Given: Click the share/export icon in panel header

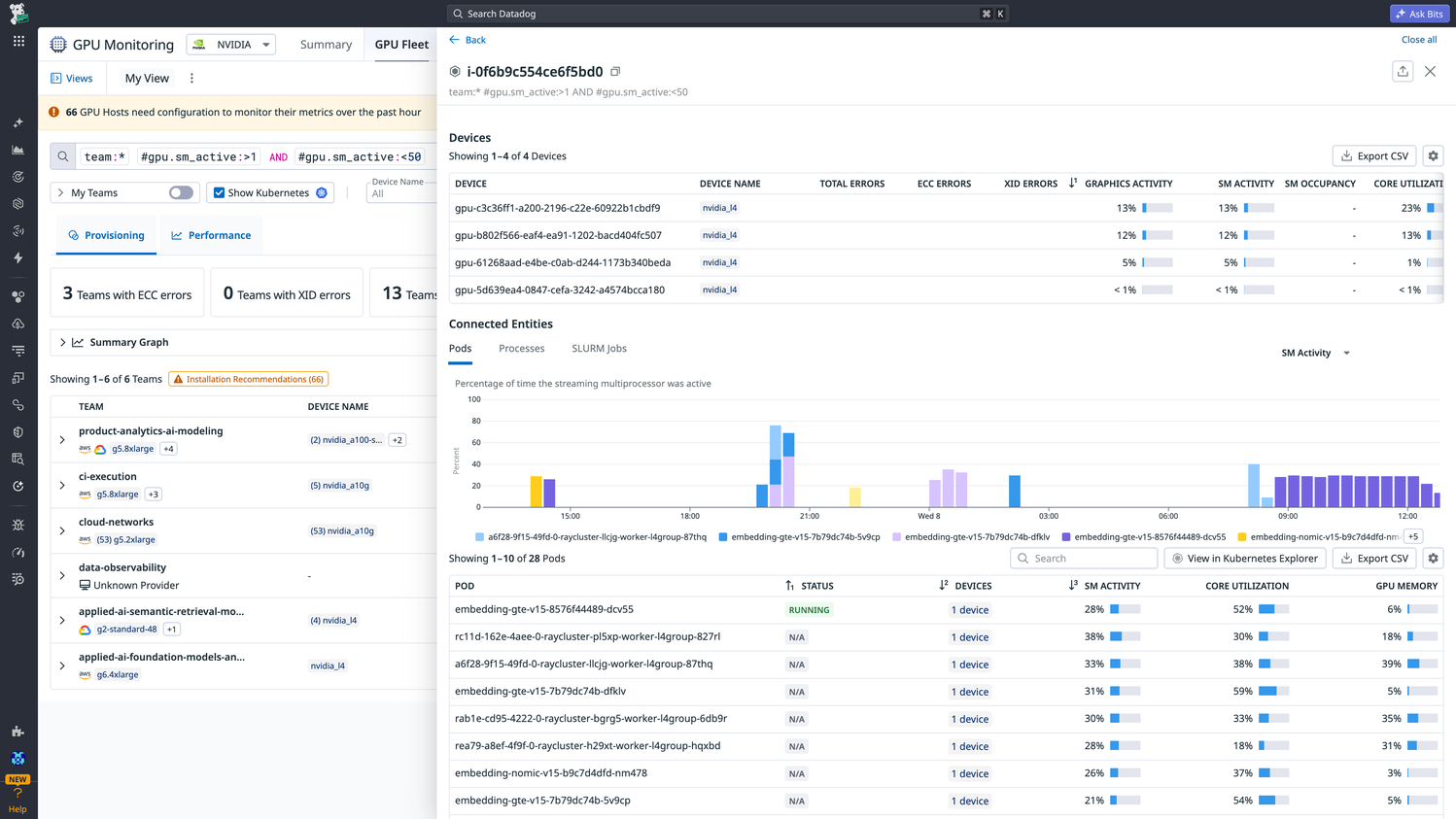Looking at the screenshot, I should pos(1403,72).
